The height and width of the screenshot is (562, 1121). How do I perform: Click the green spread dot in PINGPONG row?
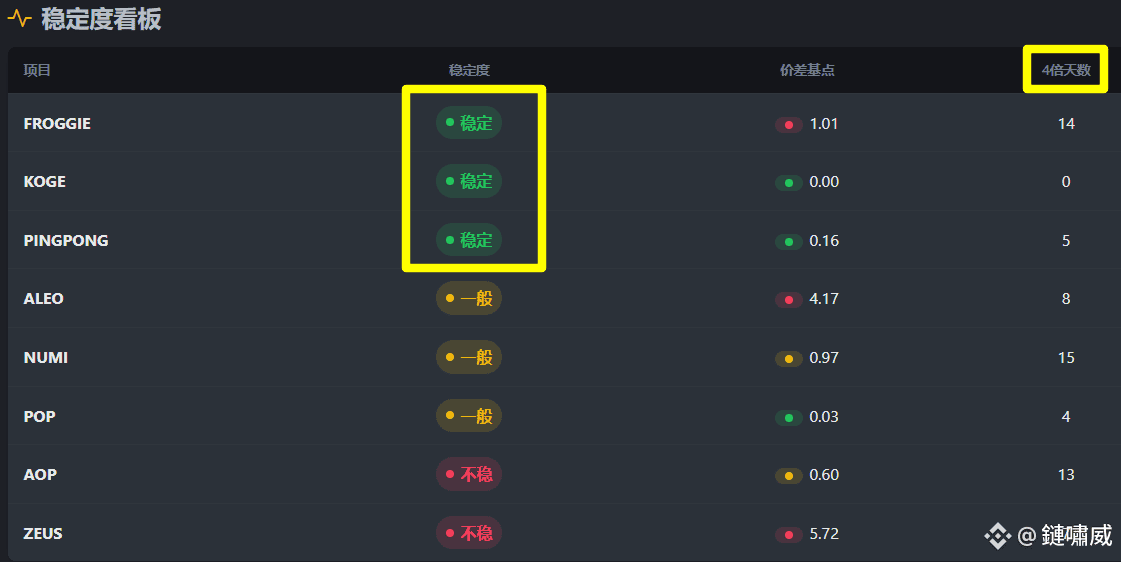click(x=789, y=242)
